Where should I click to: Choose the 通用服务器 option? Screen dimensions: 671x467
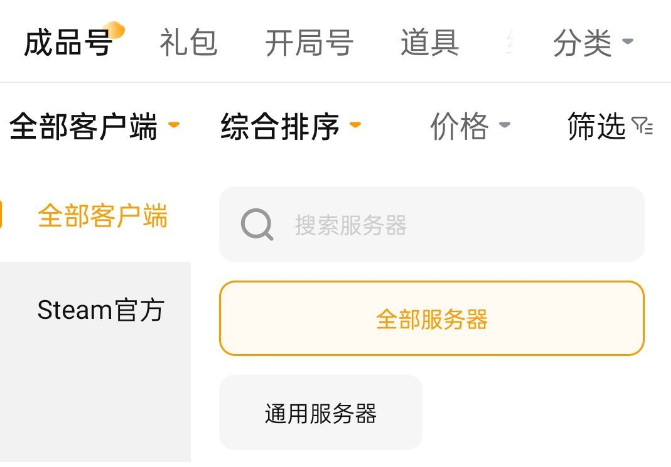(320, 413)
